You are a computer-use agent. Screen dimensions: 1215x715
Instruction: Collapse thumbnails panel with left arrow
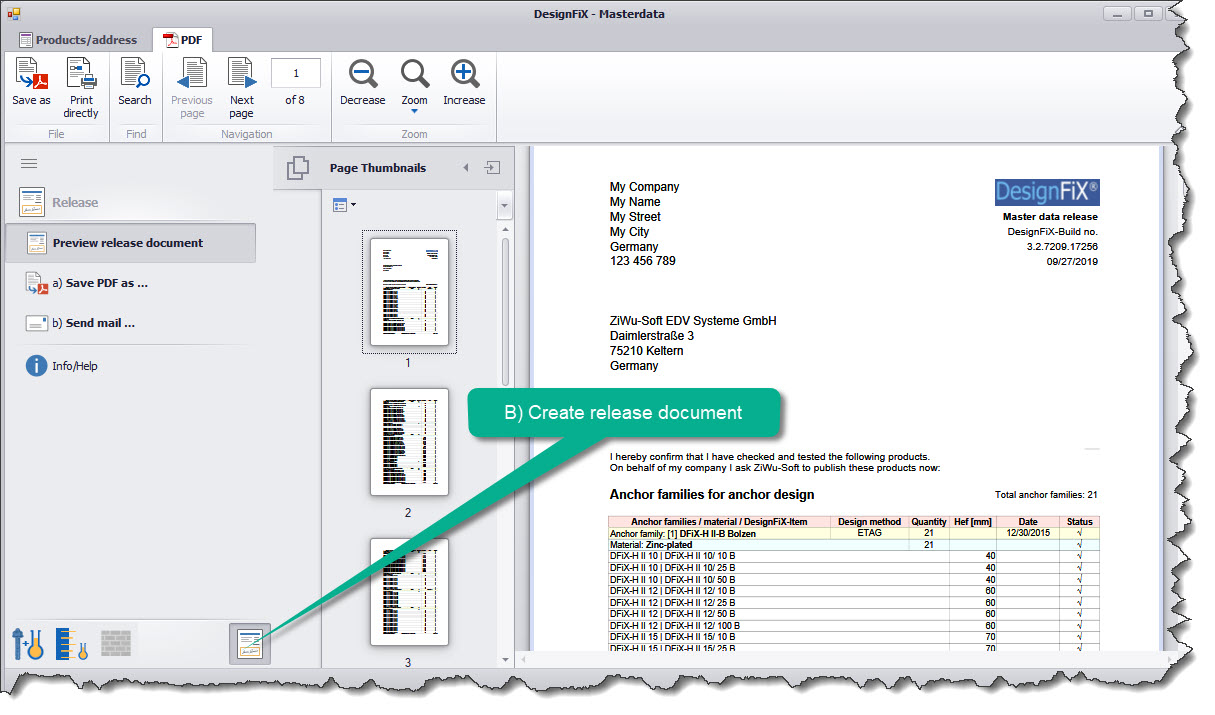click(x=466, y=168)
